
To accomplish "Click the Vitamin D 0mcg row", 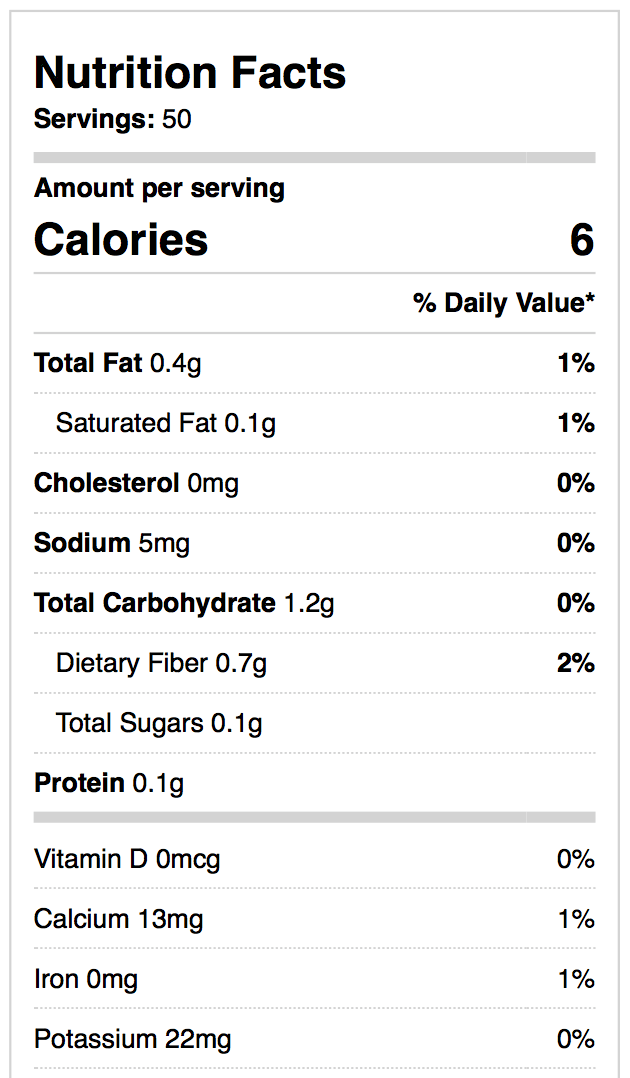I will coord(127,859).
